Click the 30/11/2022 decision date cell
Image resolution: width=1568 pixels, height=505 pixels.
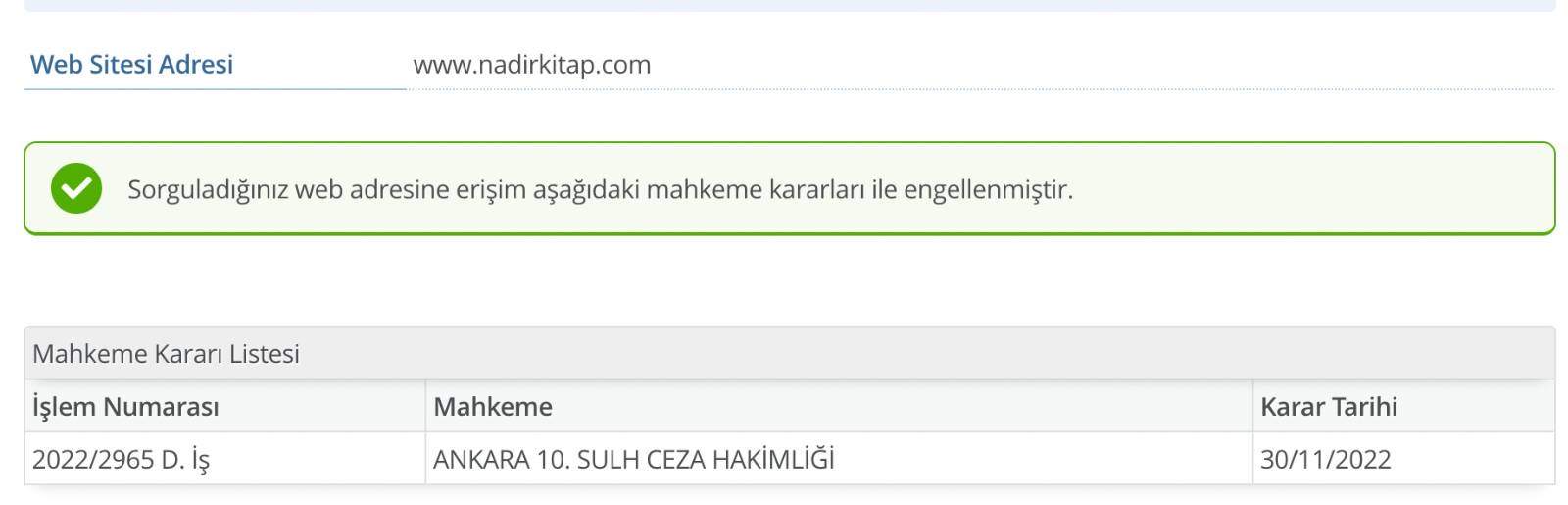(1325, 459)
